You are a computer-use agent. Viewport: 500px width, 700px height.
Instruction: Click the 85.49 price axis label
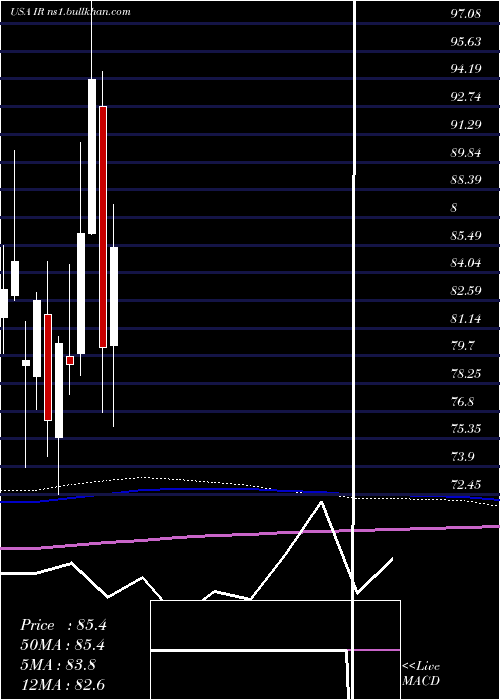click(x=466, y=235)
